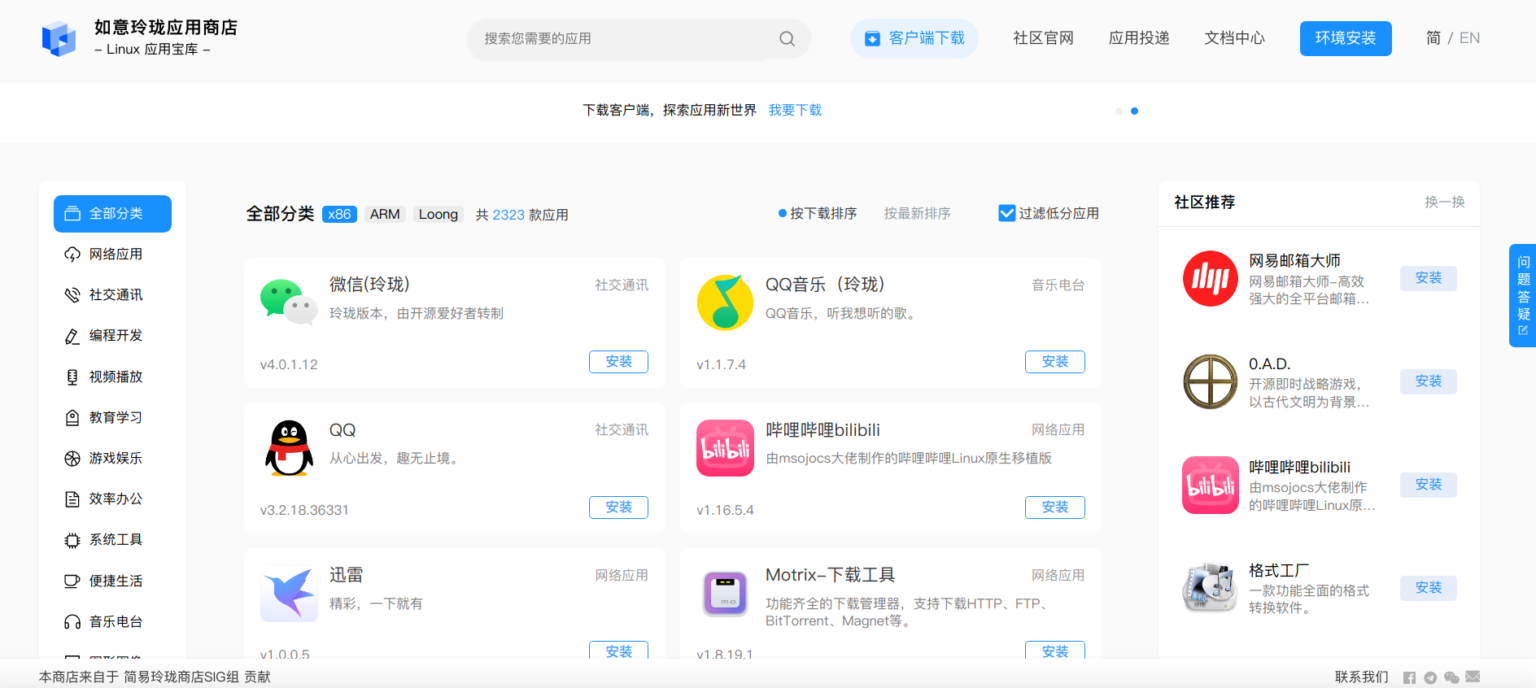Select the 社交通讯 category icon
This screenshot has height=688, width=1536.
[x=112, y=294]
